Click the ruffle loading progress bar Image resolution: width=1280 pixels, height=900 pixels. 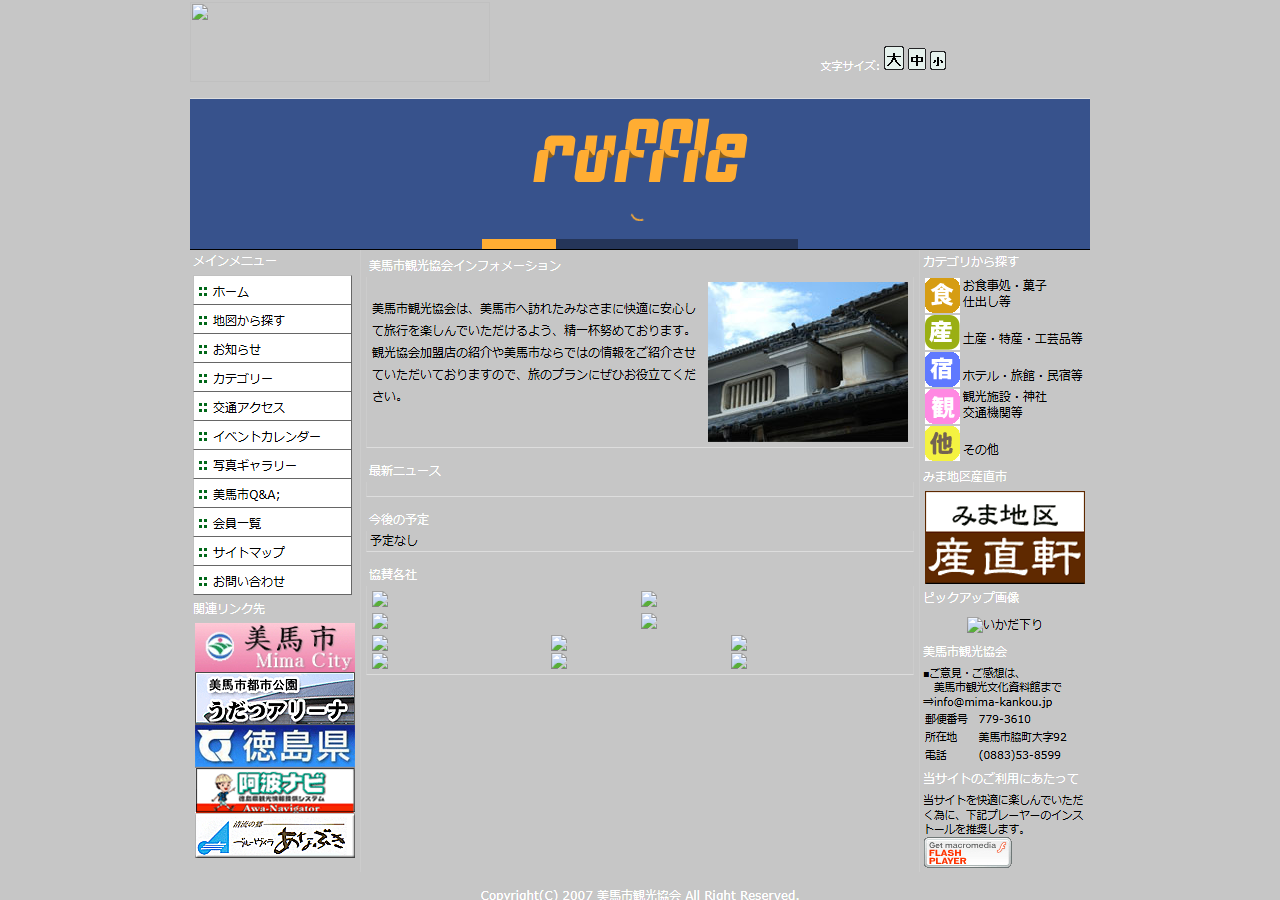click(x=640, y=244)
